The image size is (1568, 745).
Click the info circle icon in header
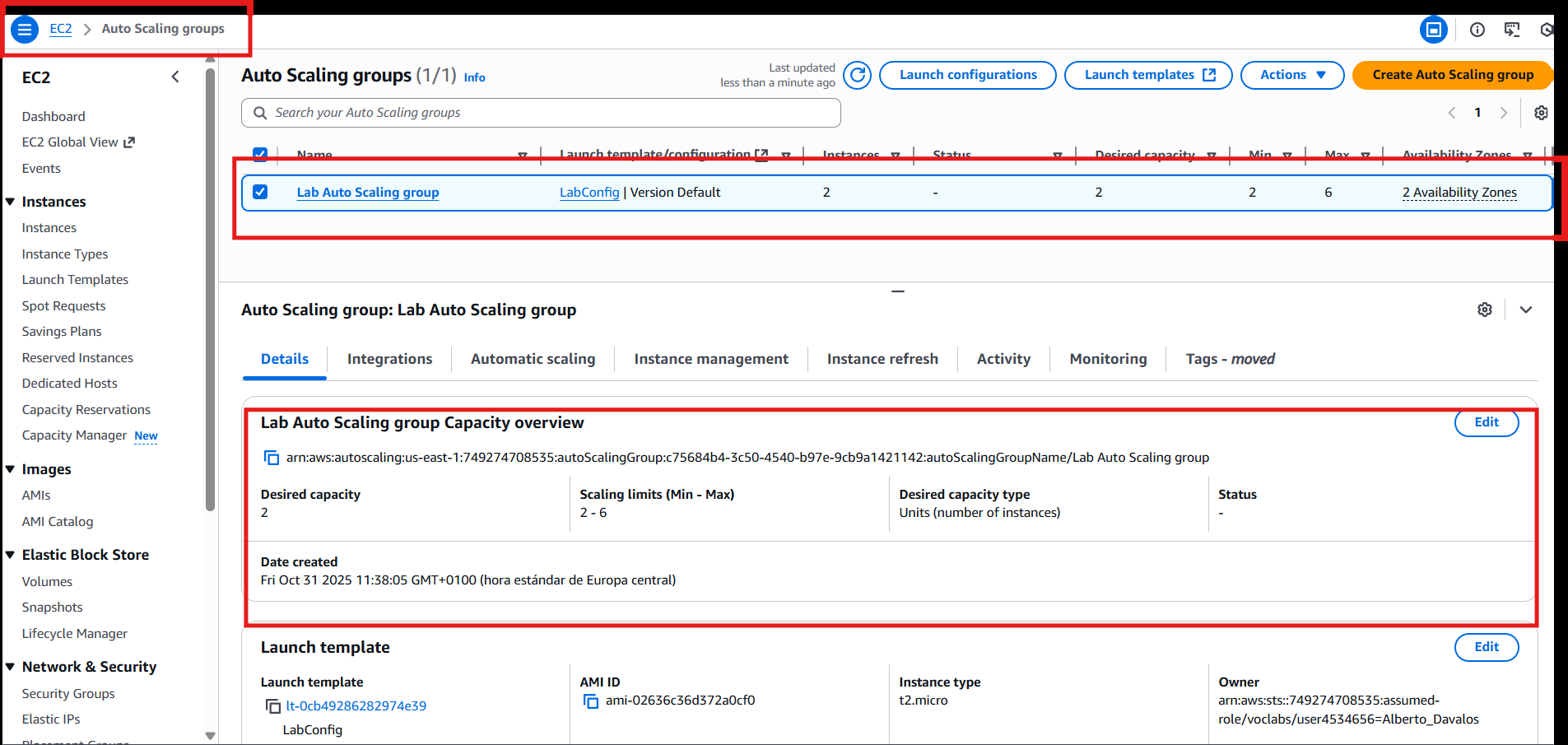click(x=1477, y=30)
